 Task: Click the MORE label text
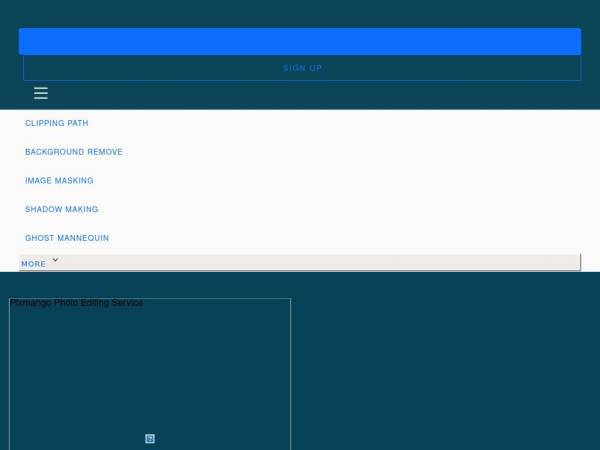pos(34,264)
